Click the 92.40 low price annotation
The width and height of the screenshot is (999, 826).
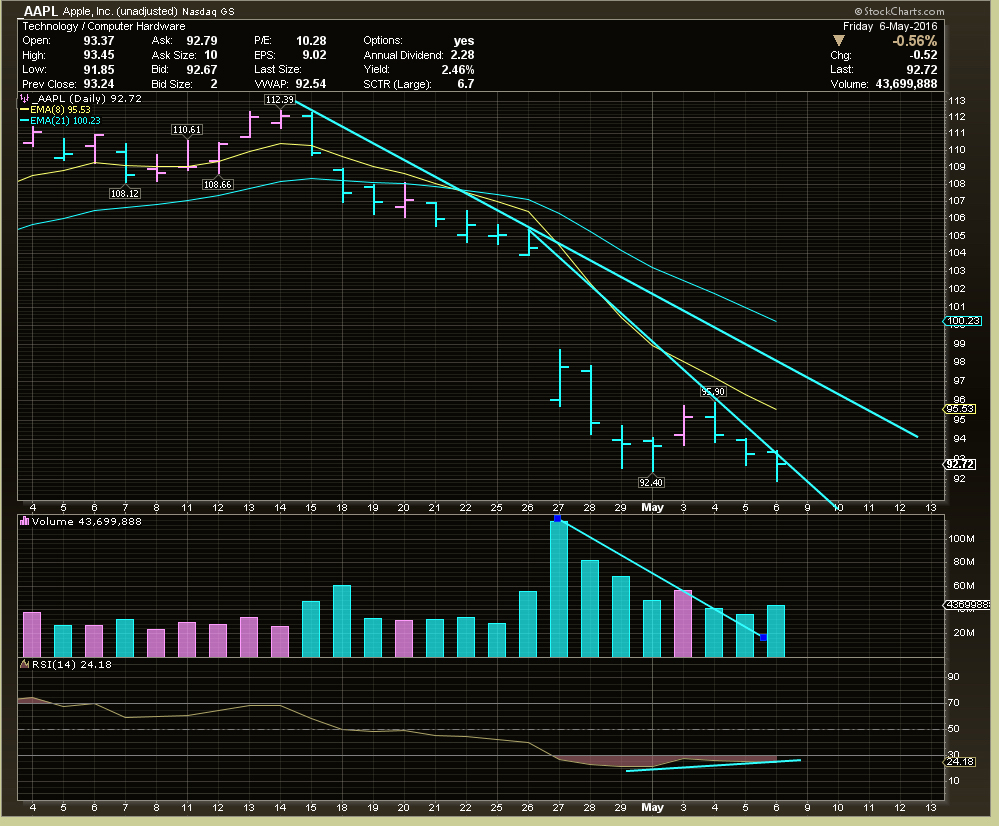[653, 481]
